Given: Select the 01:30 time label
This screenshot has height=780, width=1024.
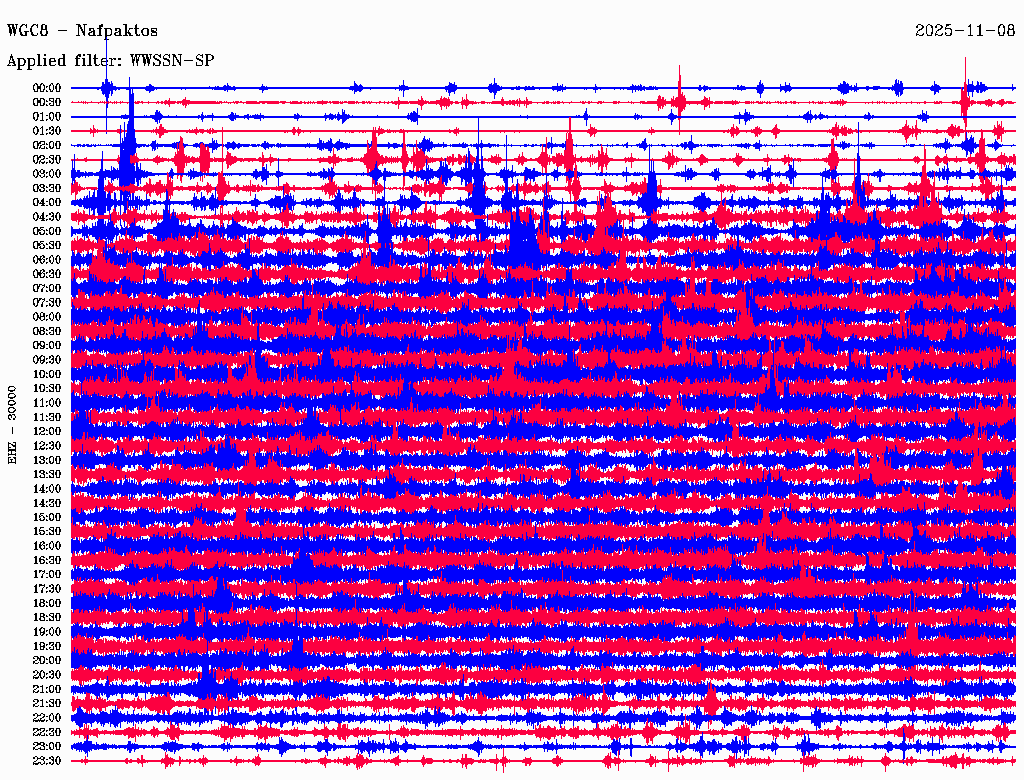Looking at the screenshot, I should [47, 131].
